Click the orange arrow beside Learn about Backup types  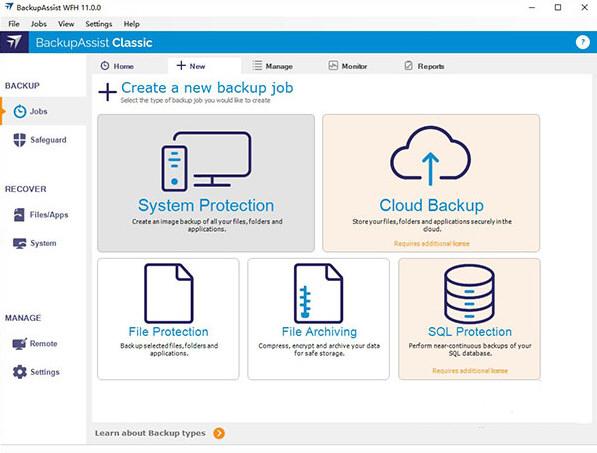point(219,433)
